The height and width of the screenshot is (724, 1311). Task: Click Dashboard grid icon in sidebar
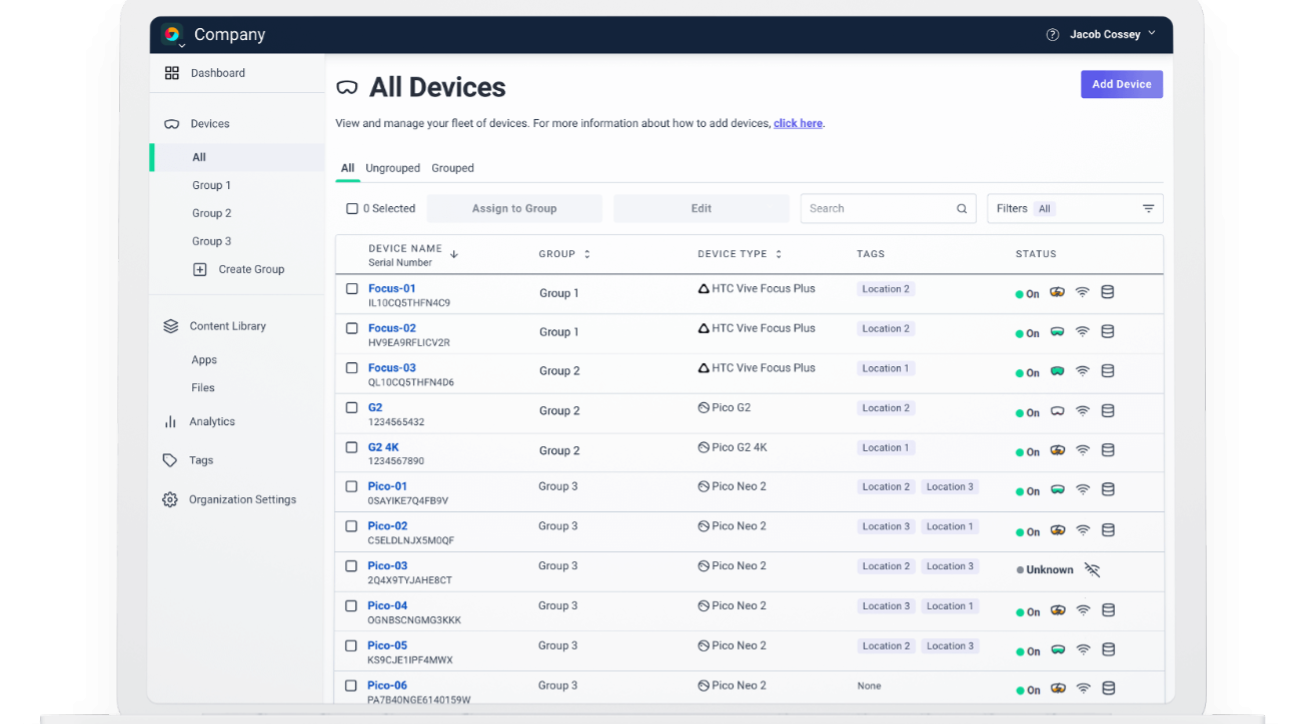click(x=172, y=73)
